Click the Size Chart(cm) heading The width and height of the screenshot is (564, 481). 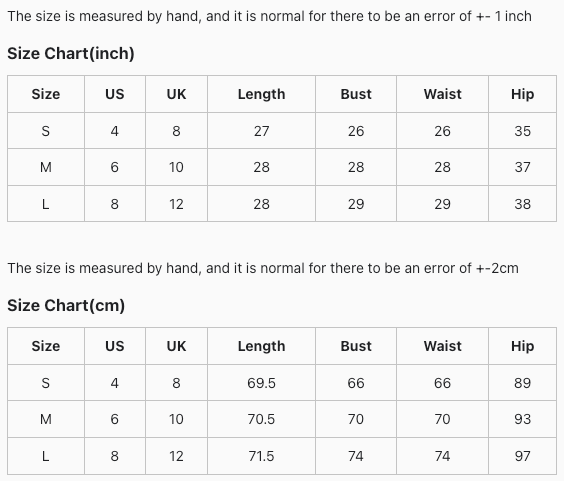(x=66, y=305)
